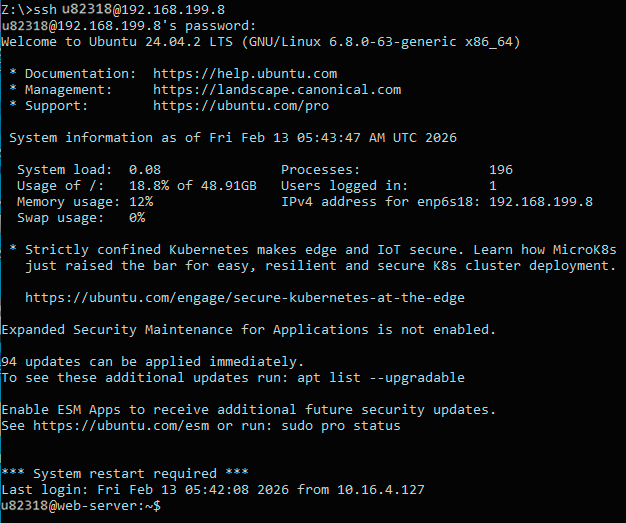Click the Processes count 196

[x=501, y=170]
